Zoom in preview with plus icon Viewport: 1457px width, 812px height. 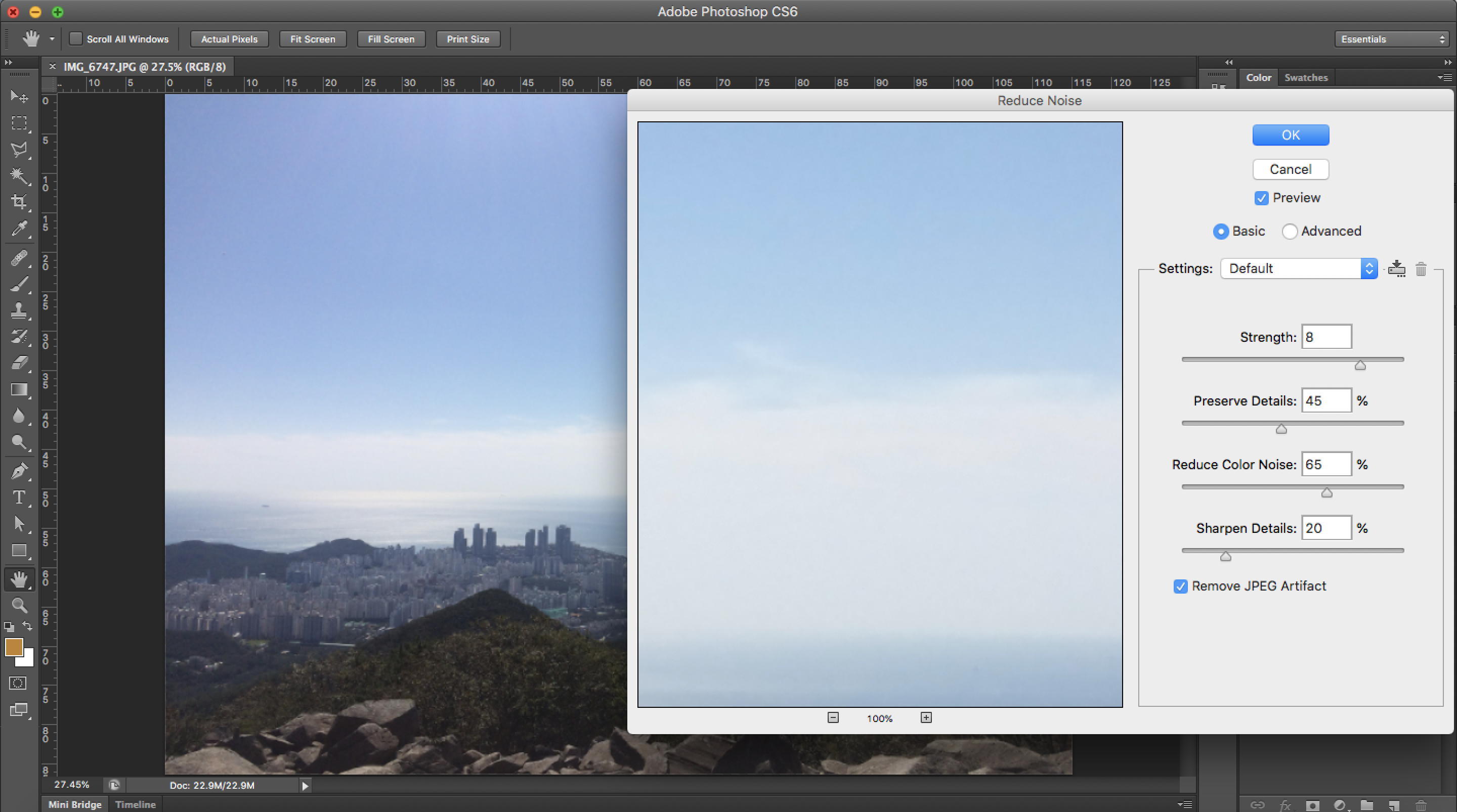926,717
